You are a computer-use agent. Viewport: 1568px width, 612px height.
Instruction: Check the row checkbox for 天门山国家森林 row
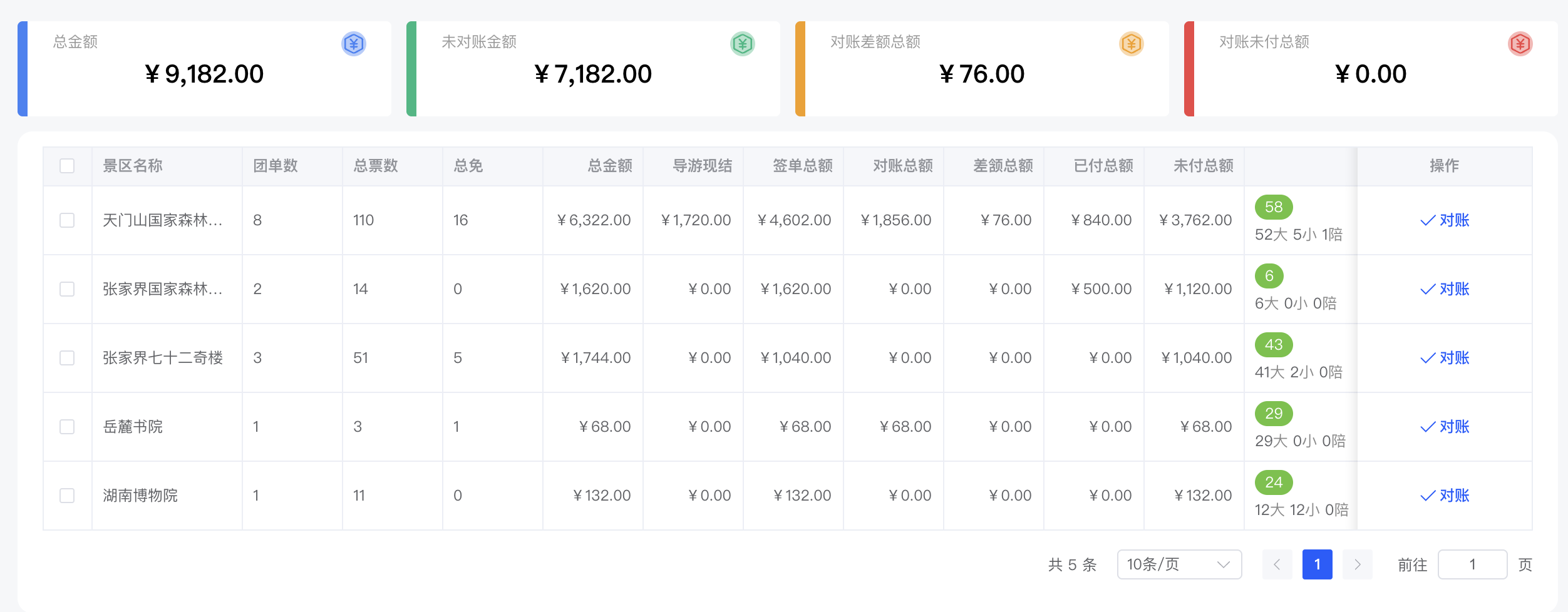(x=67, y=220)
